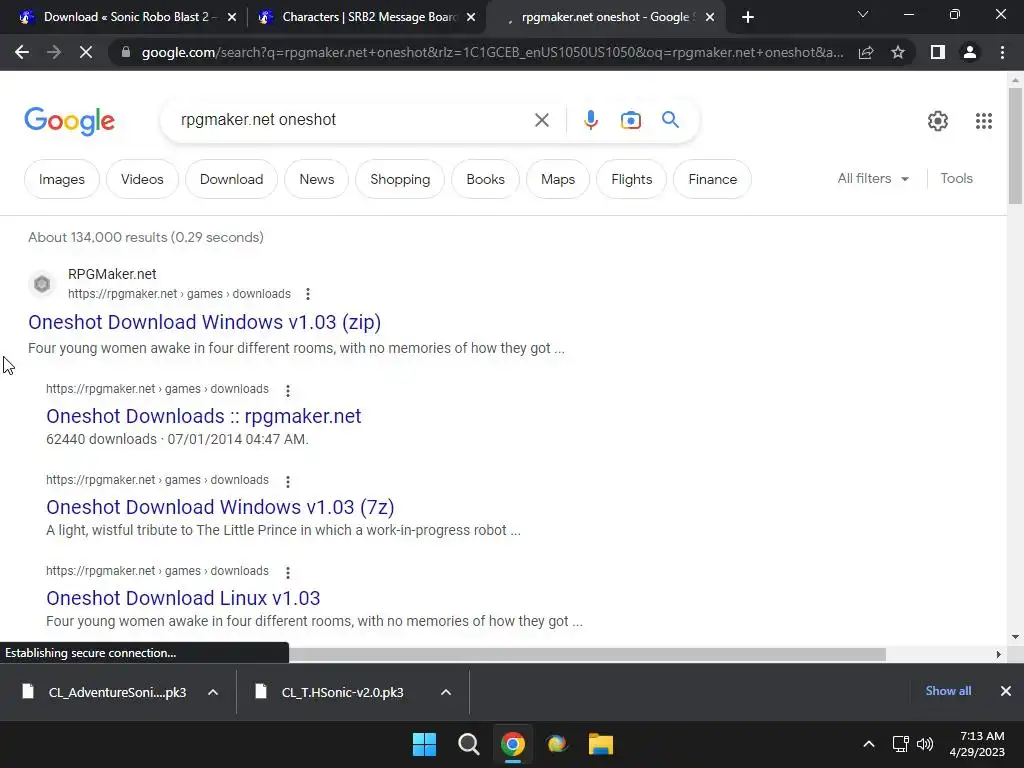Open the Windows Start menu
The width and height of the screenshot is (1024, 768).
pos(424,744)
